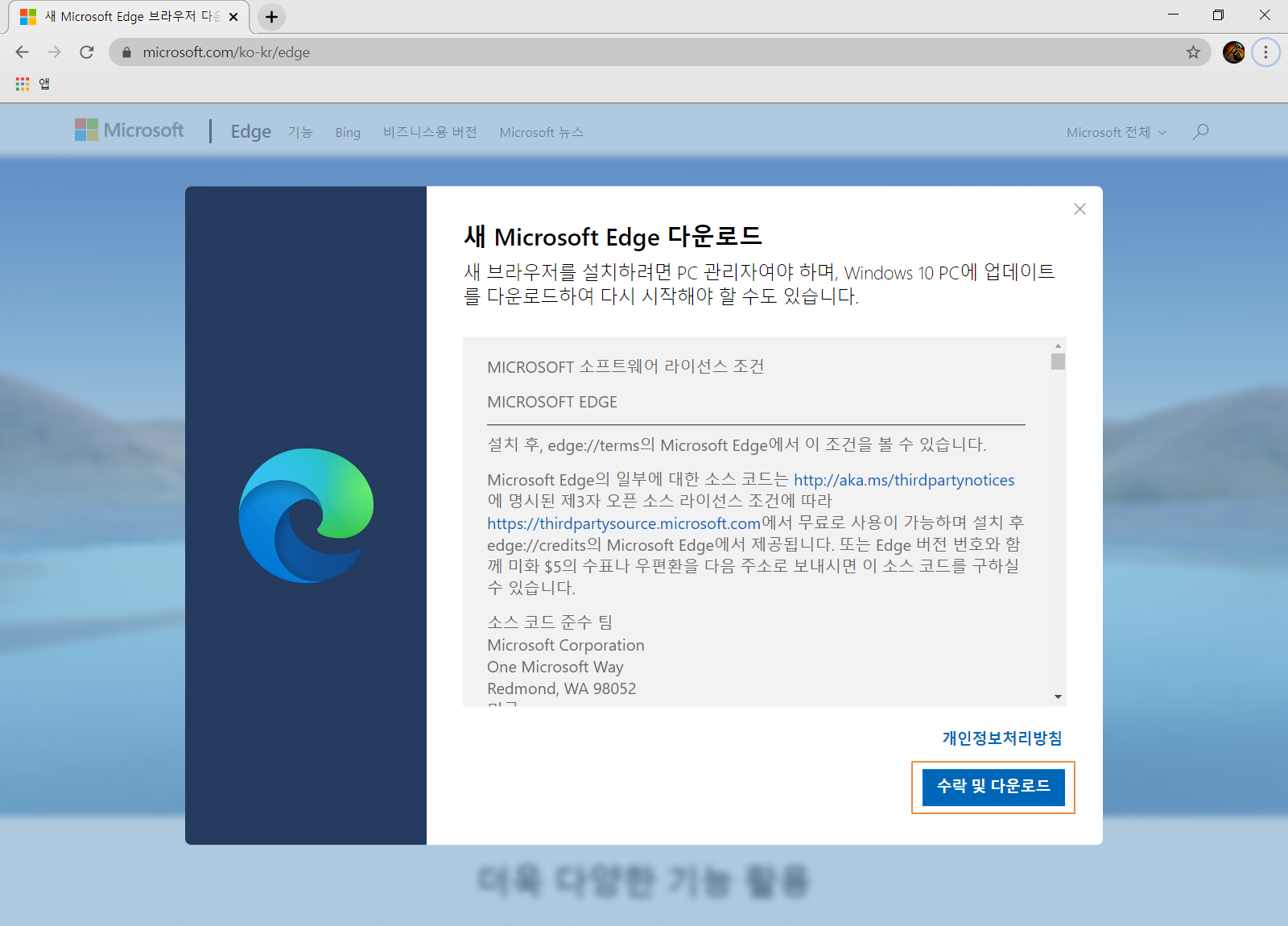1288x926 pixels.
Task: Click the Edge logo in dialog
Action: [306, 515]
